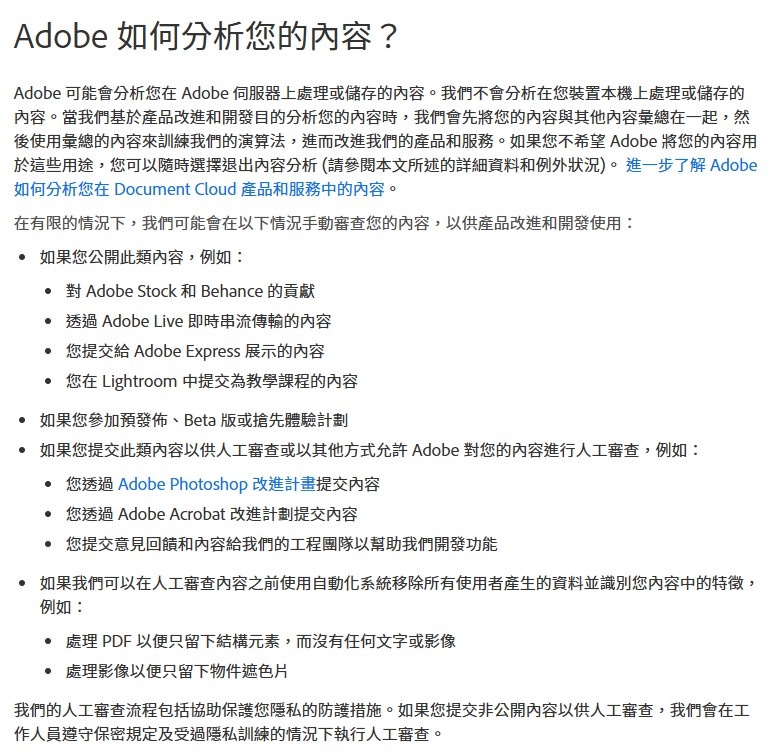Click the text 例如： under the automation bullet

click(62, 607)
